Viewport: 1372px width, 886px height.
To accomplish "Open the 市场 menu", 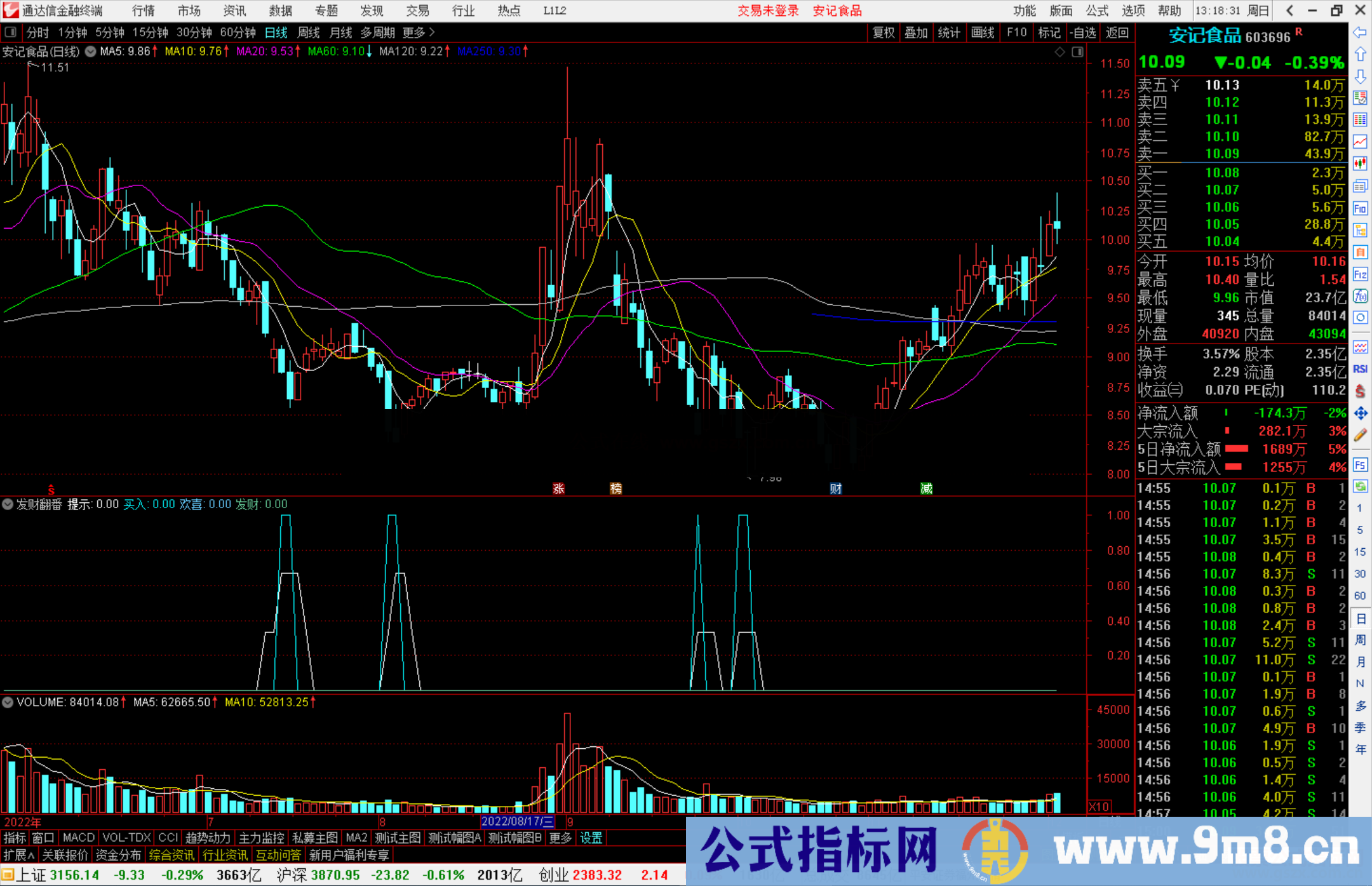I will click(188, 10).
